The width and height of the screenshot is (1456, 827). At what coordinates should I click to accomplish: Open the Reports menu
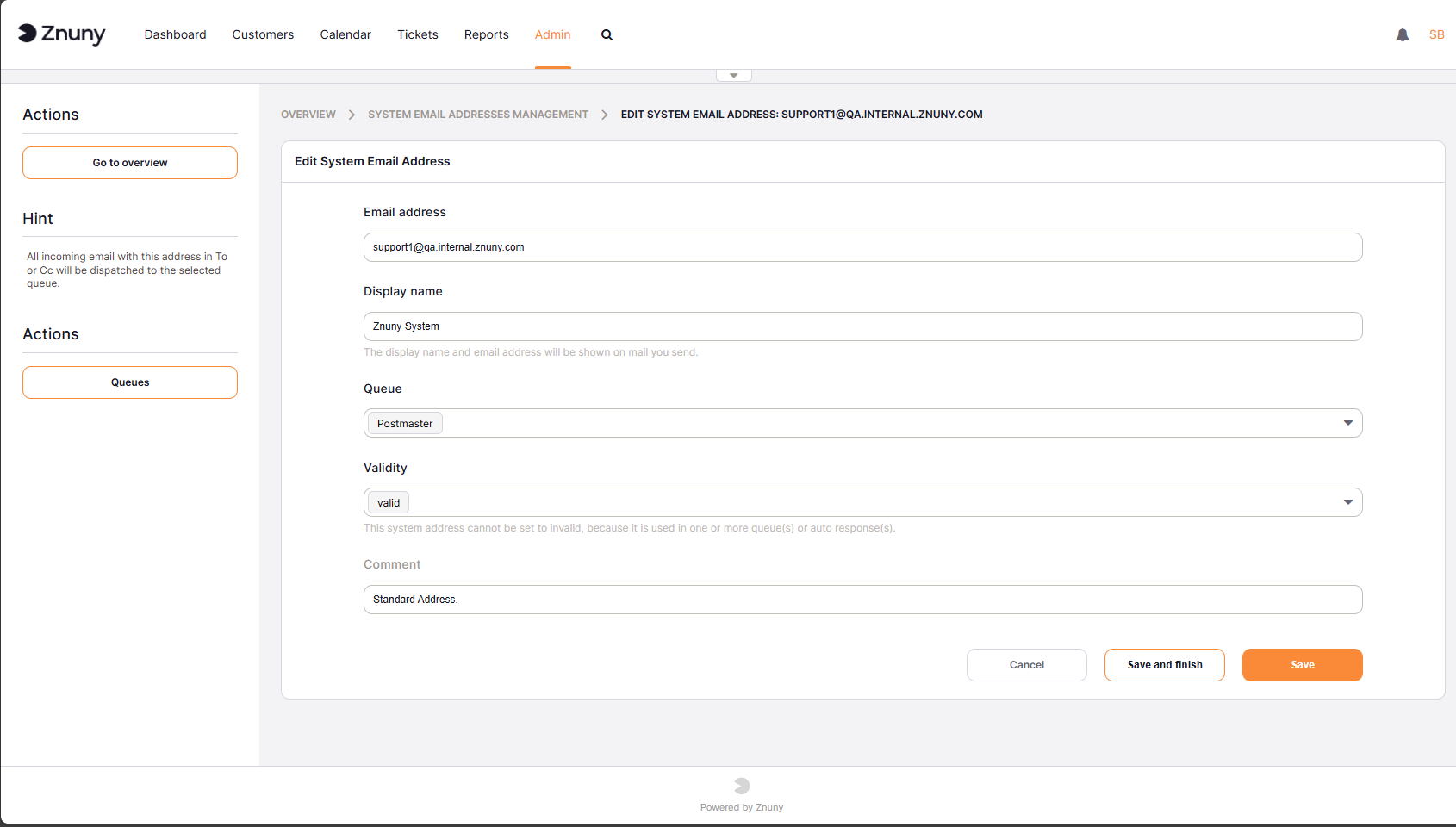pyautogui.click(x=486, y=34)
